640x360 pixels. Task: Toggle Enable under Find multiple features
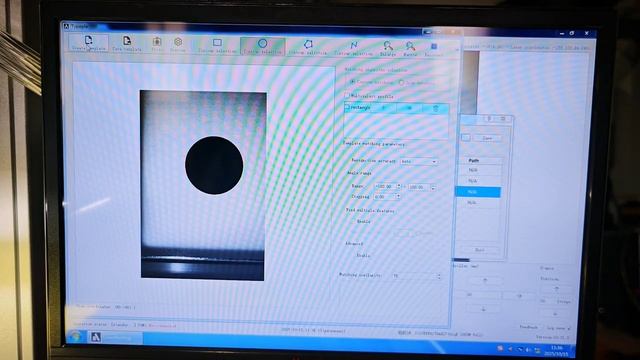353,221
